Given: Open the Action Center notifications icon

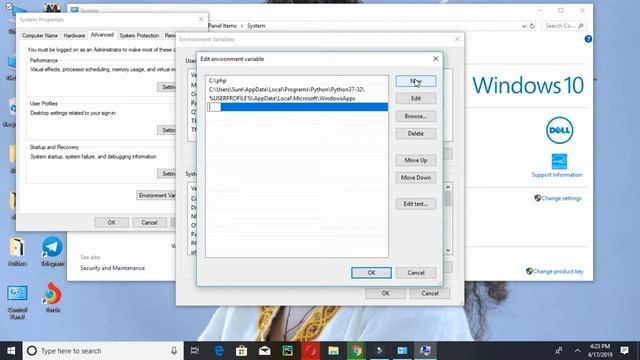Looking at the screenshot, I should point(624,351).
